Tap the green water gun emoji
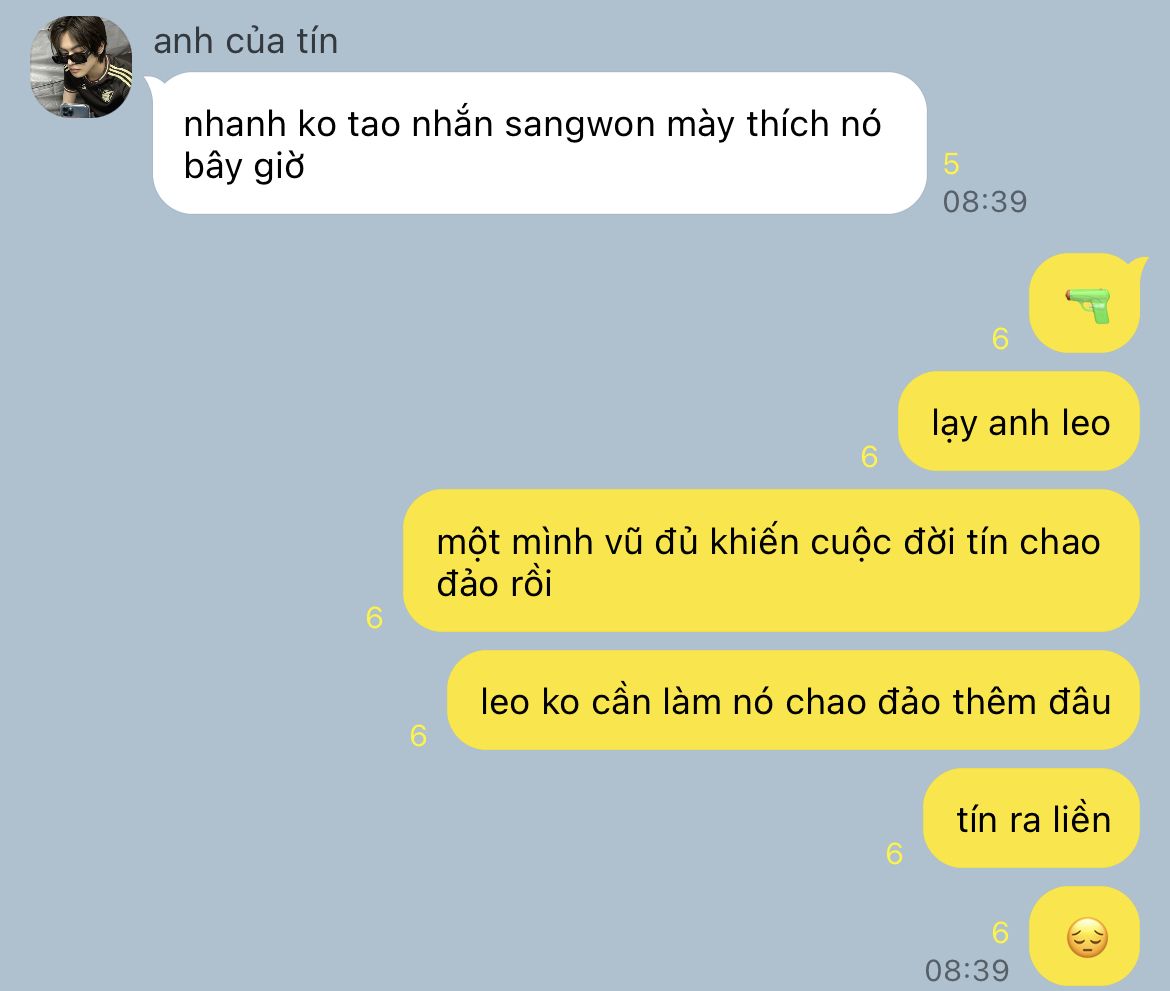The width and height of the screenshot is (1170, 991). (1088, 304)
